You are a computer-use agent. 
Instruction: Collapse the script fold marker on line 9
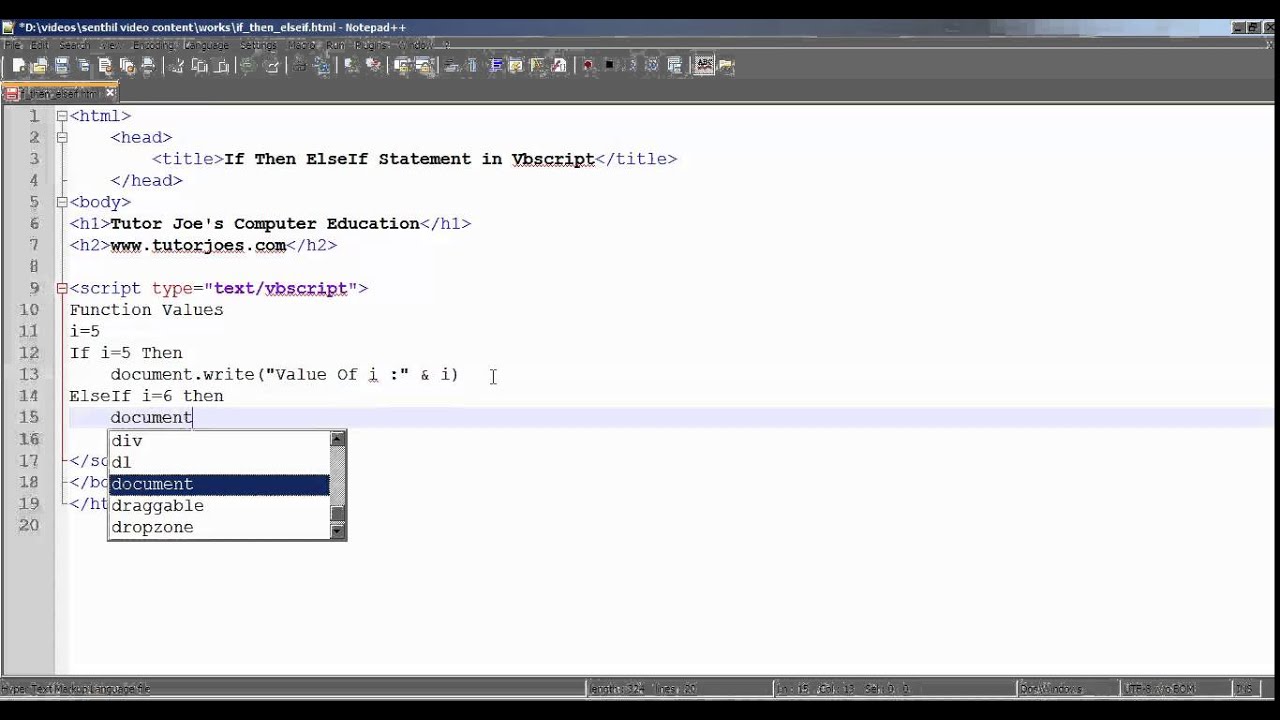[62, 288]
